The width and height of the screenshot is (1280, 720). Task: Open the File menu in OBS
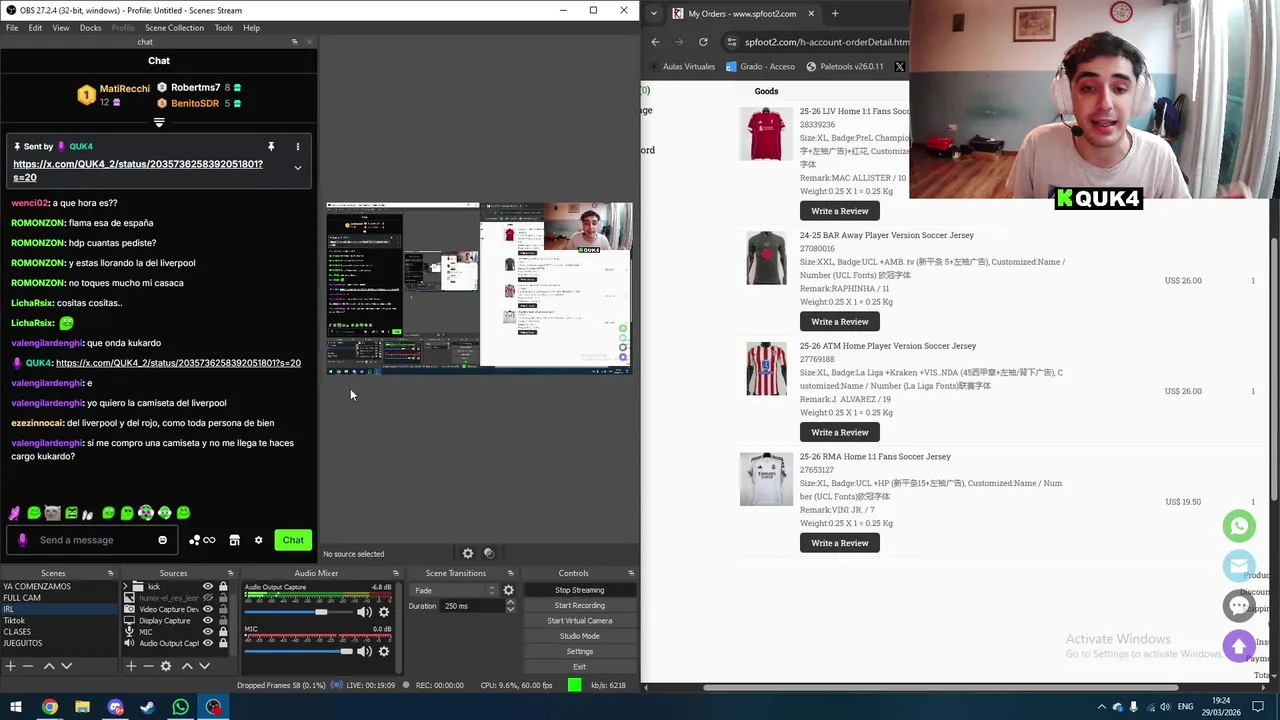[12, 28]
